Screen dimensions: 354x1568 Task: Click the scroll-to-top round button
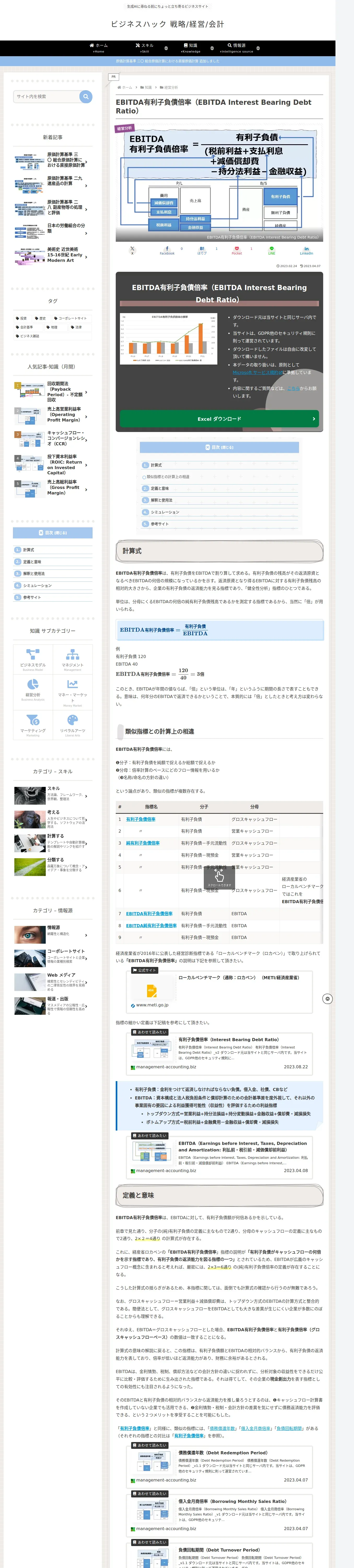tap(327, 999)
